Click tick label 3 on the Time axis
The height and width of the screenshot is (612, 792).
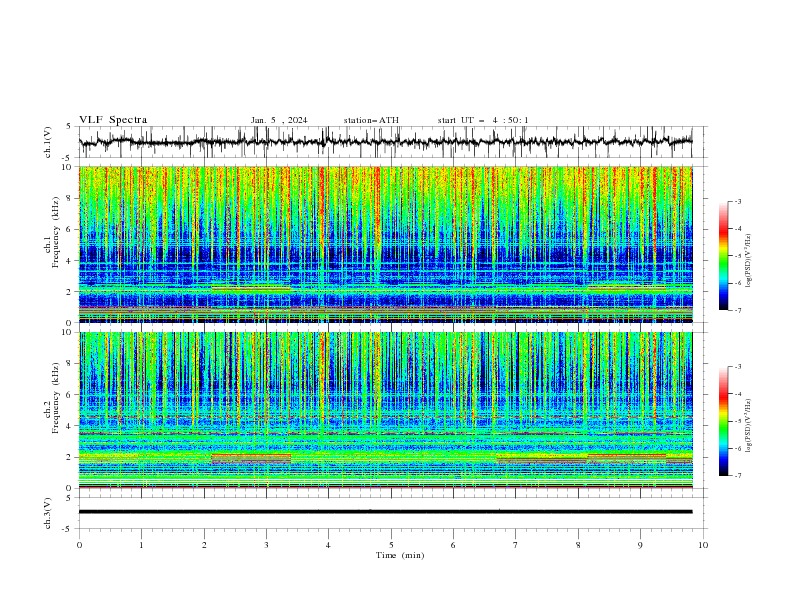click(x=266, y=545)
